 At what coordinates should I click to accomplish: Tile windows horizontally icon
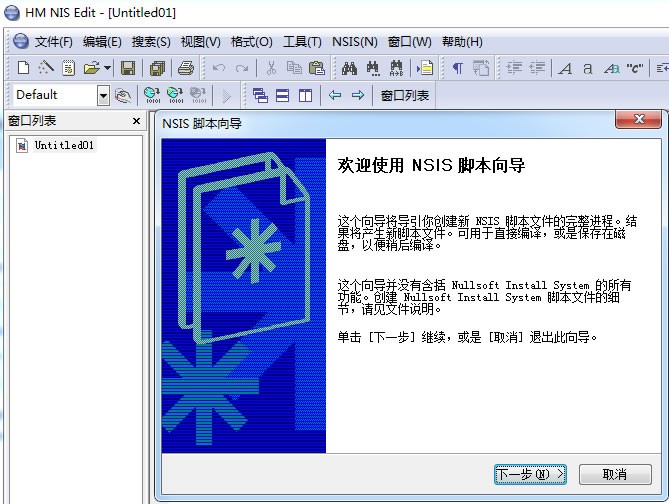282,95
